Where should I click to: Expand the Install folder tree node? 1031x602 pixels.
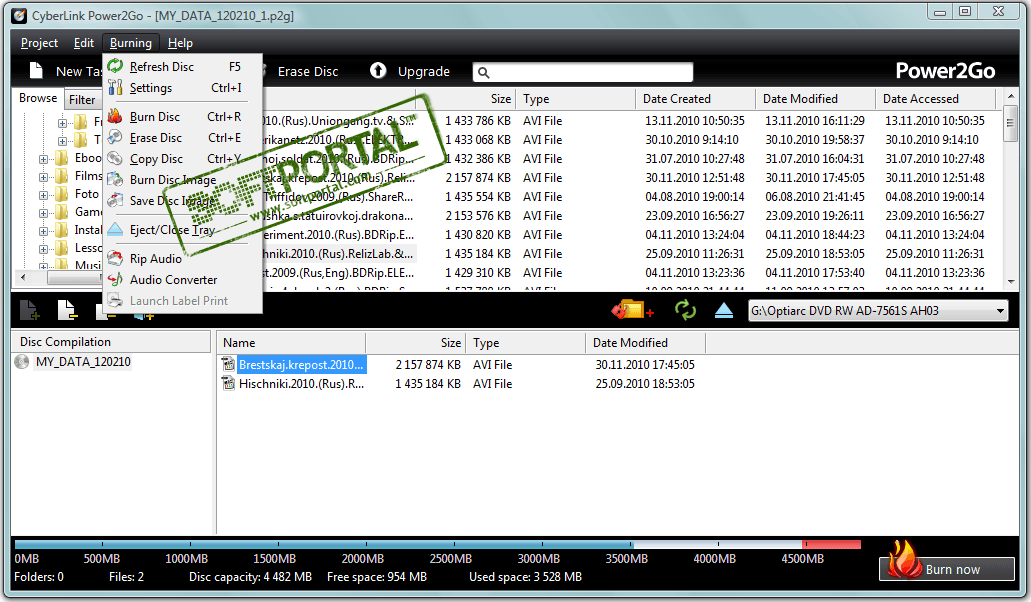43,231
